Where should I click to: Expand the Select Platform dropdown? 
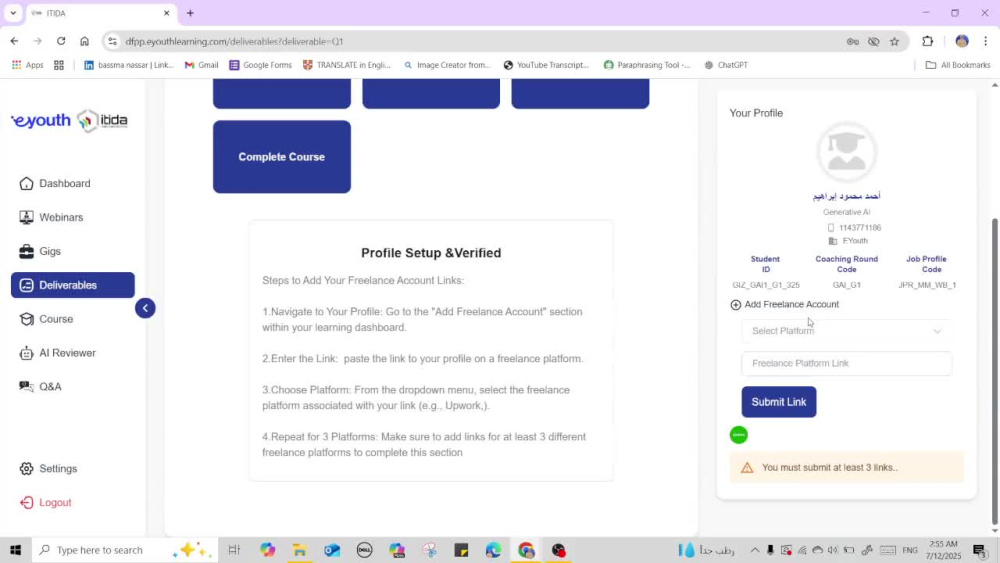click(x=846, y=331)
